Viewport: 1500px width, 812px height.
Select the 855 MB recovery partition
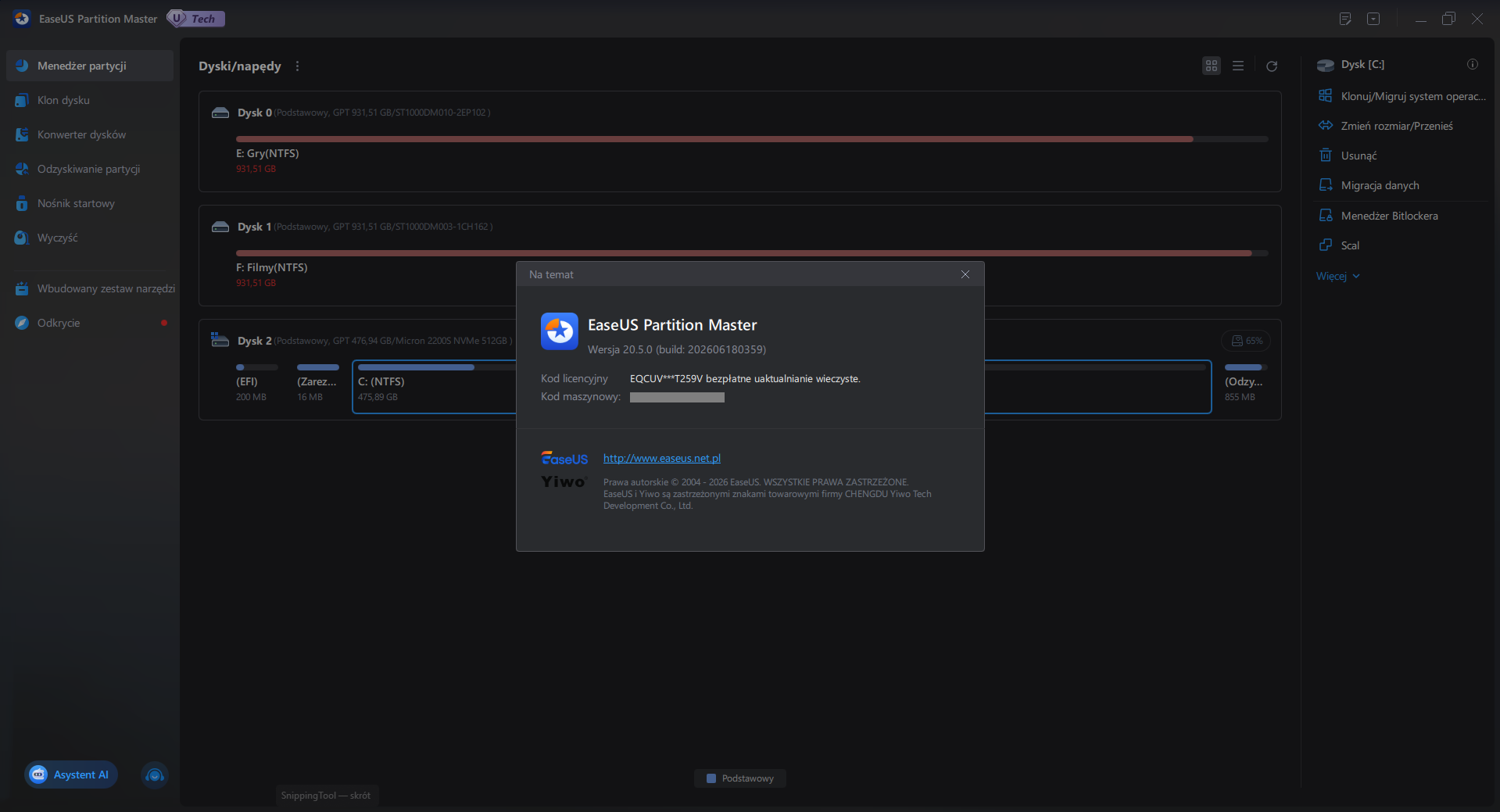[1245, 383]
